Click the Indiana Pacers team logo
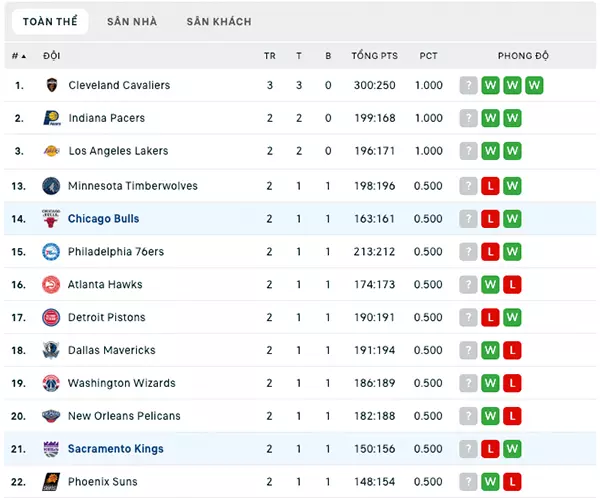 [51, 118]
